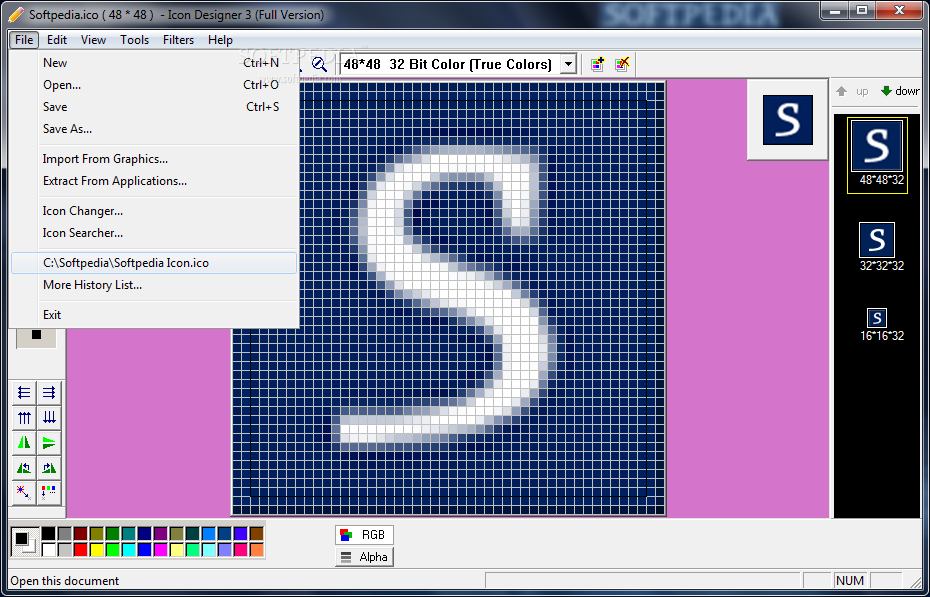This screenshot has width=930, height=597.
Task: Pick the hot pink color swatch
Action: (x=241, y=550)
